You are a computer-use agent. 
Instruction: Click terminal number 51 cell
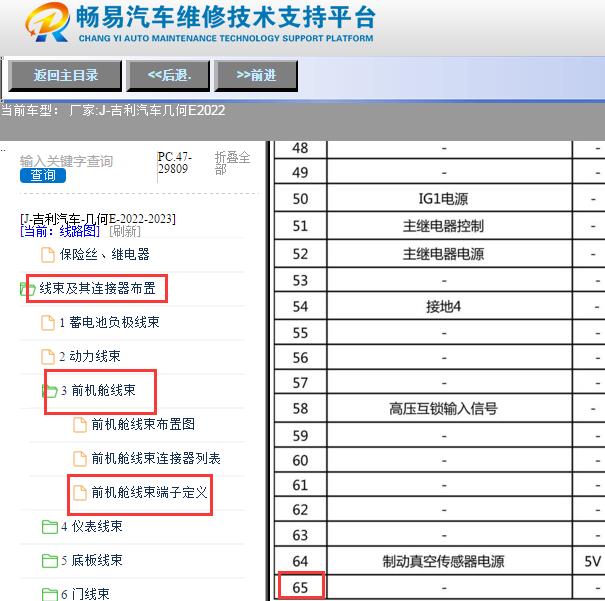(300, 226)
